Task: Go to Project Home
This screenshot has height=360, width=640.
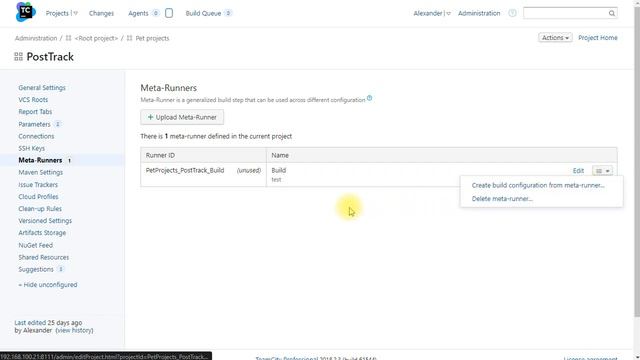Action: tap(598, 38)
